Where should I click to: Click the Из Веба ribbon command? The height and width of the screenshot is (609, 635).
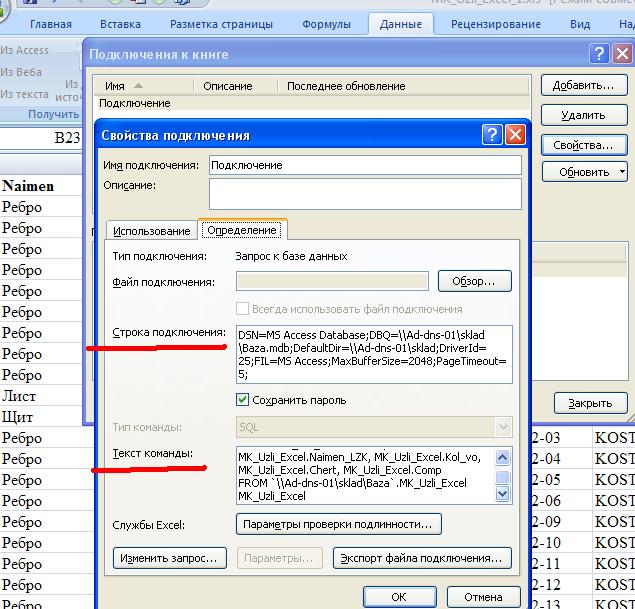point(21,72)
